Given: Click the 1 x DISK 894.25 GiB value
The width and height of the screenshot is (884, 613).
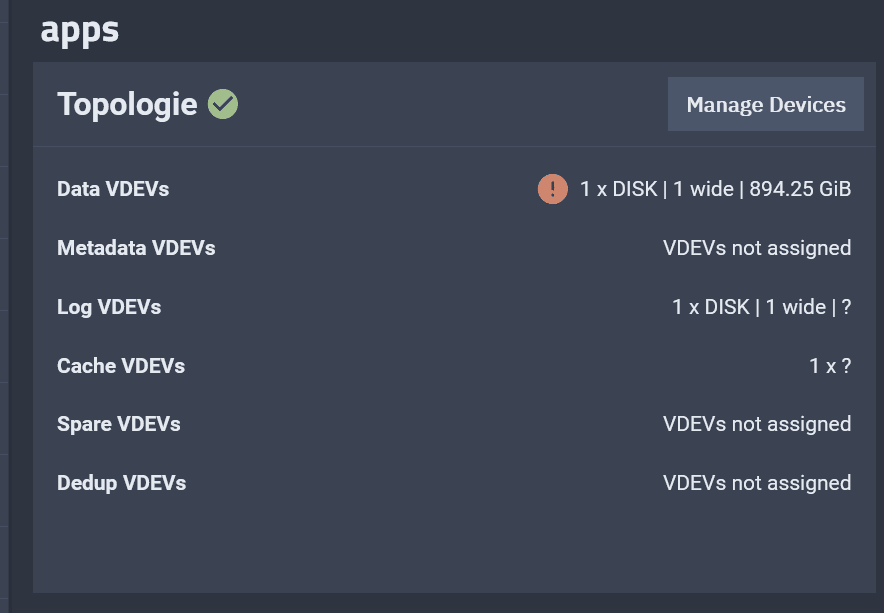Looking at the screenshot, I should point(715,189).
